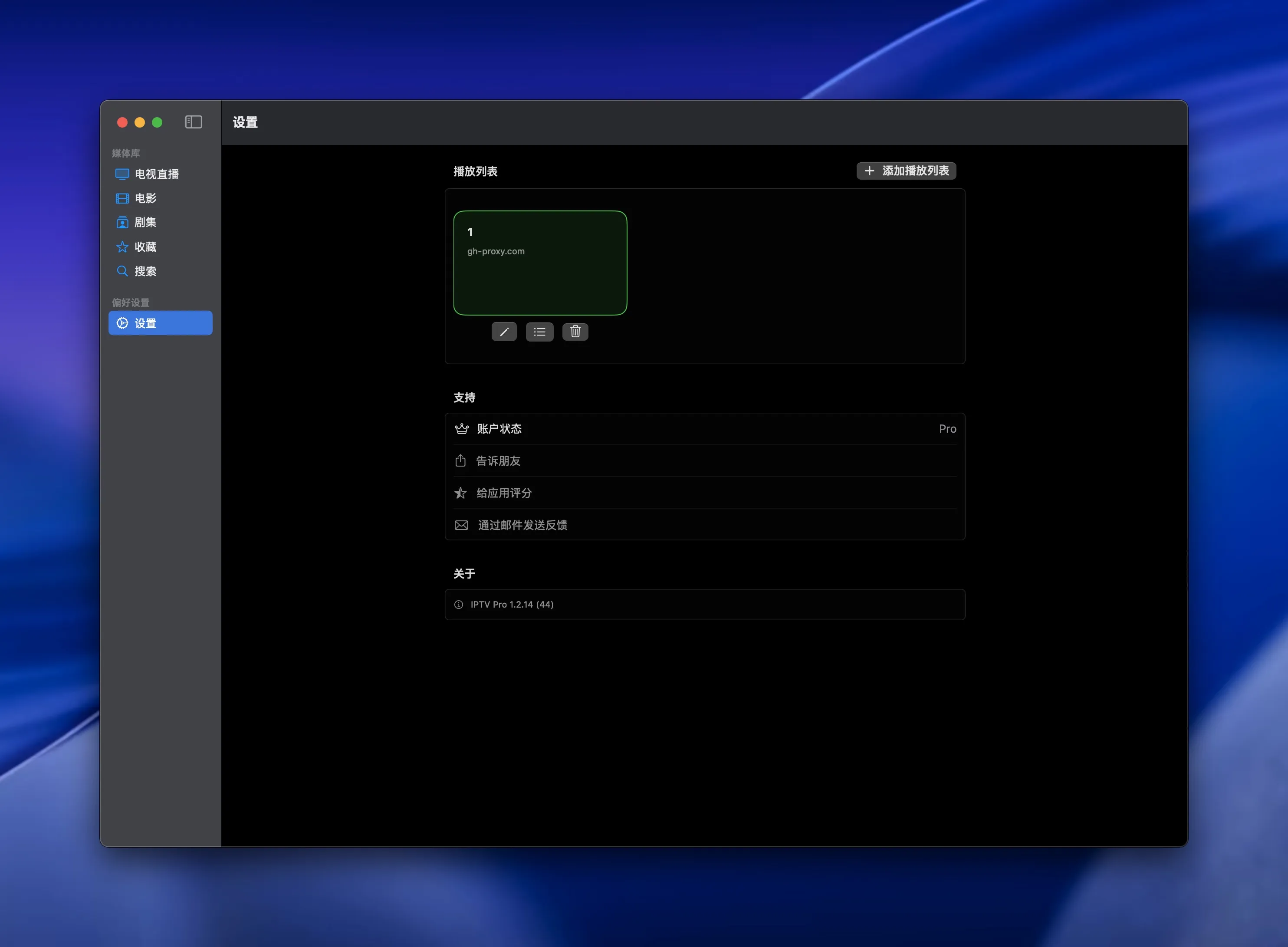The image size is (1288, 947).
Task: Click the 关于 section heading
Action: pos(464,574)
